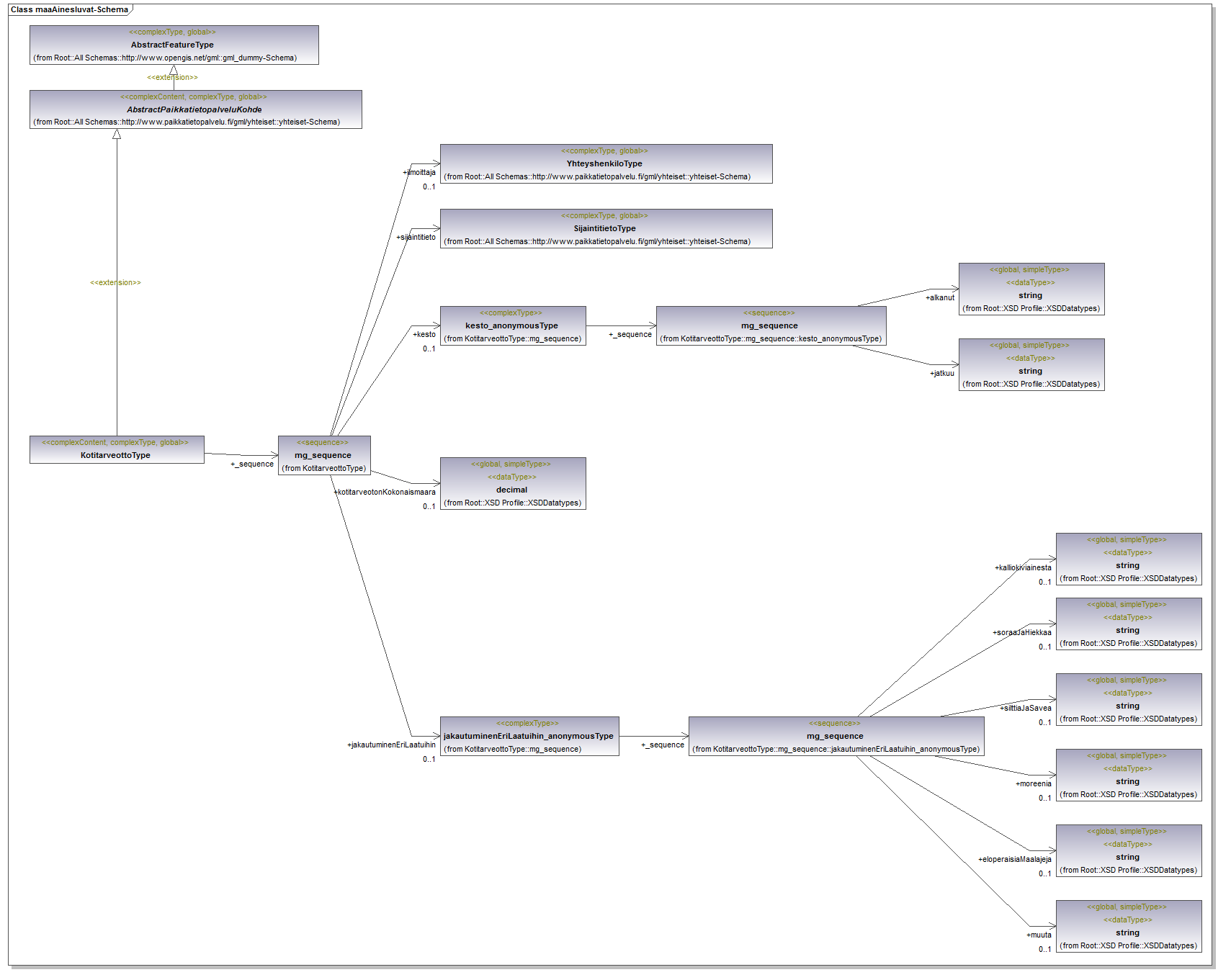
Task: Select the decimal data type box
Action: (513, 484)
